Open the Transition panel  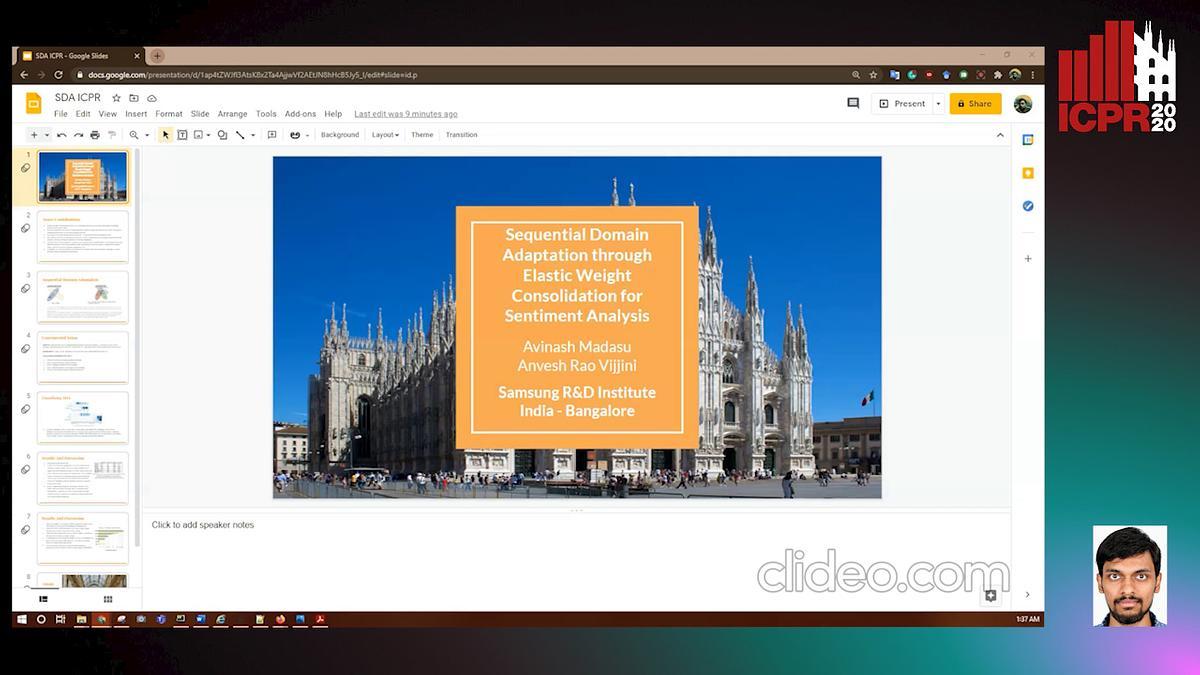(x=461, y=135)
